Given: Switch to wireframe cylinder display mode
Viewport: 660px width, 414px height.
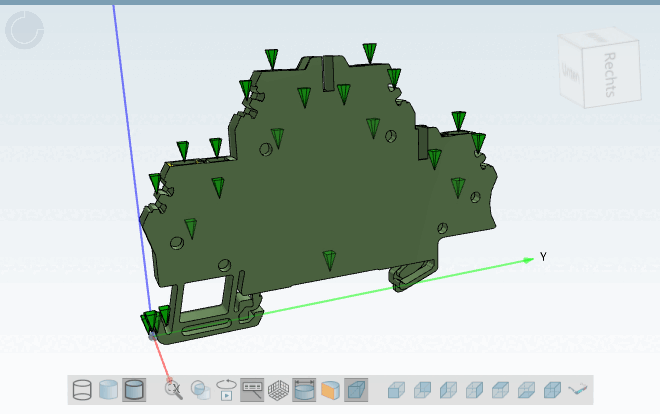Looking at the screenshot, I should pyautogui.click(x=82, y=390).
